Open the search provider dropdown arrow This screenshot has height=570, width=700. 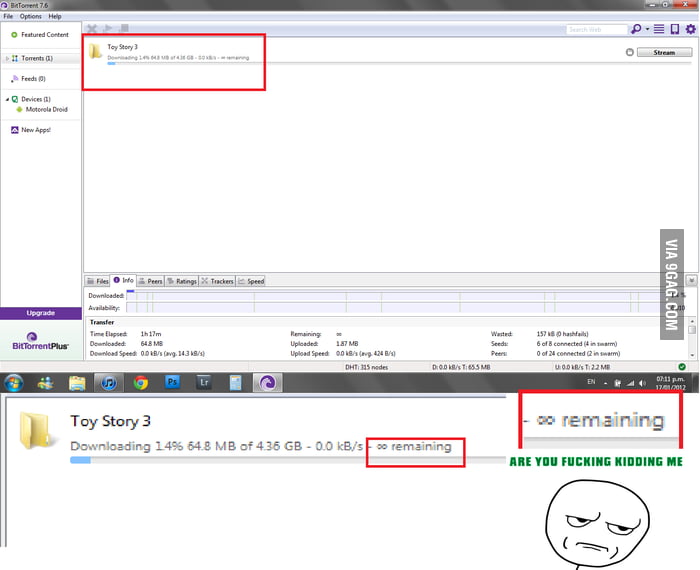click(x=647, y=29)
